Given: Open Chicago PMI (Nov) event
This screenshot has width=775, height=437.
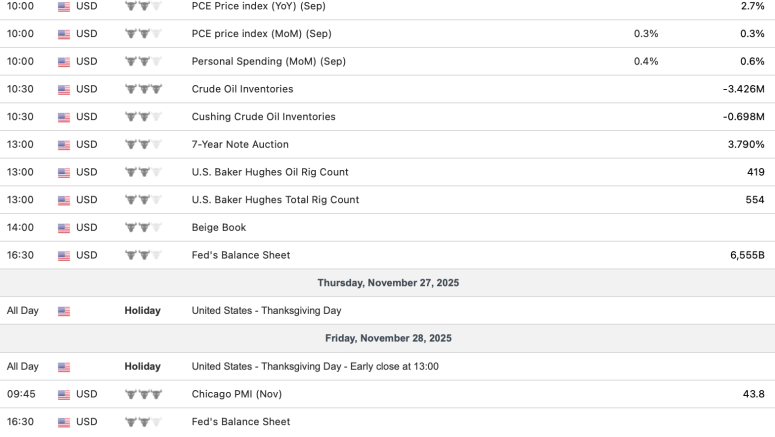Looking at the screenshot, I should click(237, 394).
